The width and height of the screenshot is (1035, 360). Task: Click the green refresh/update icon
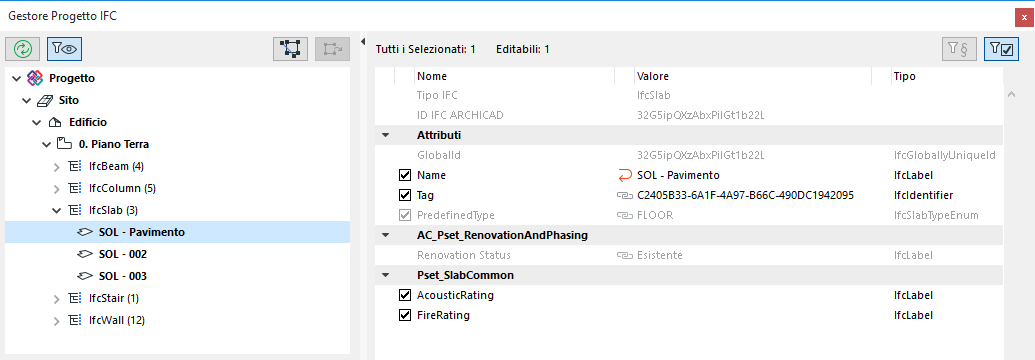tap(23, 49)
